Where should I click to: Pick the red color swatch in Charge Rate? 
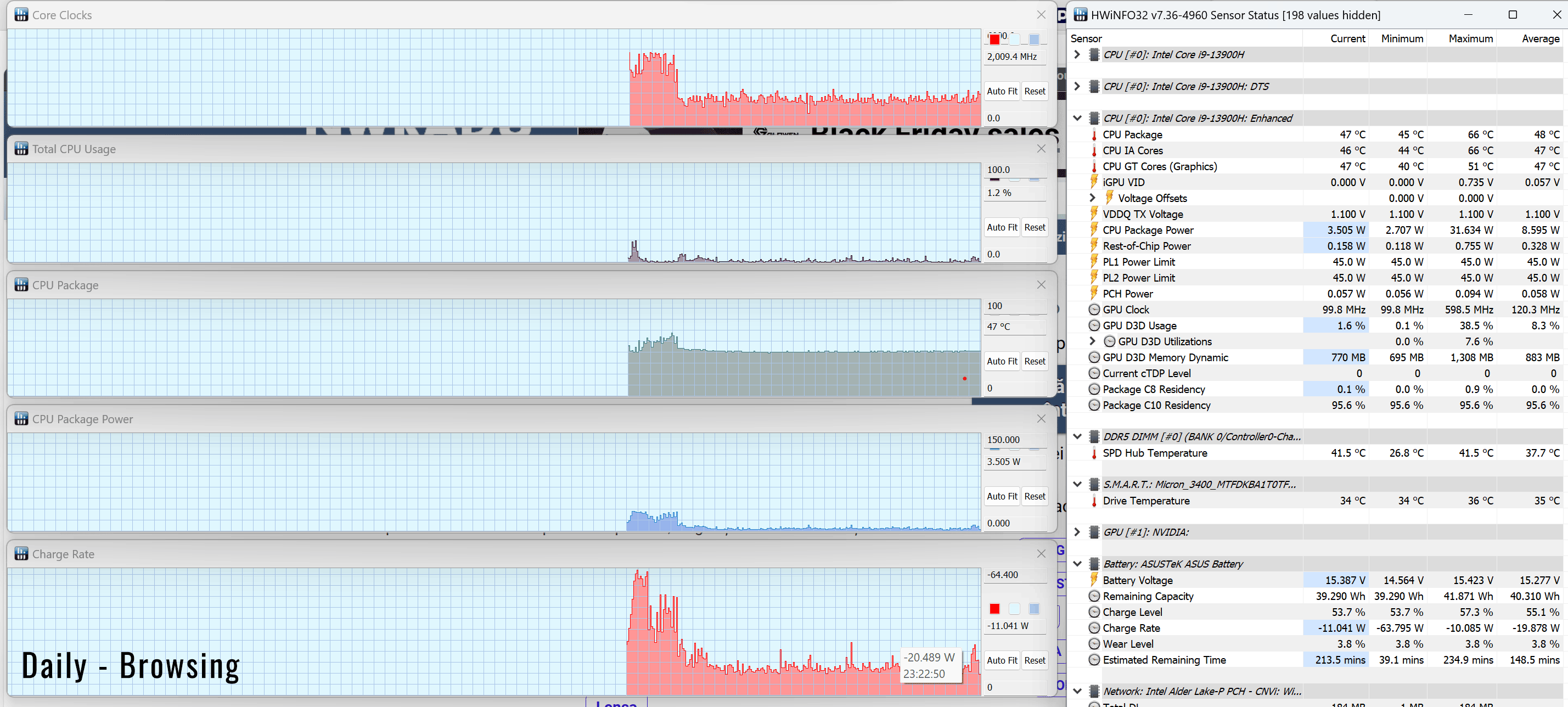coord(994,609)
